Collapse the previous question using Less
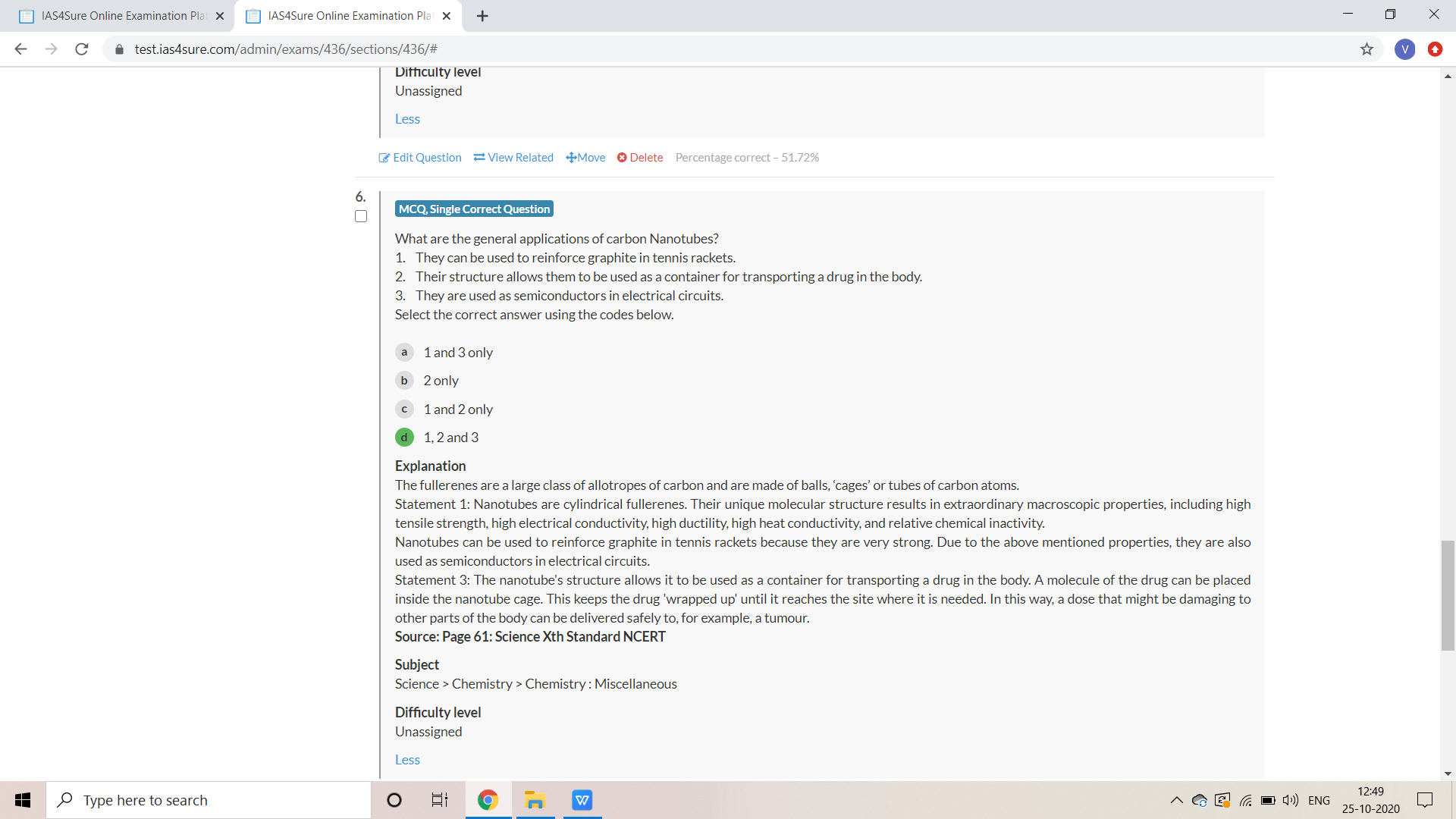The image size is (1456, 819). click(407, 119)
